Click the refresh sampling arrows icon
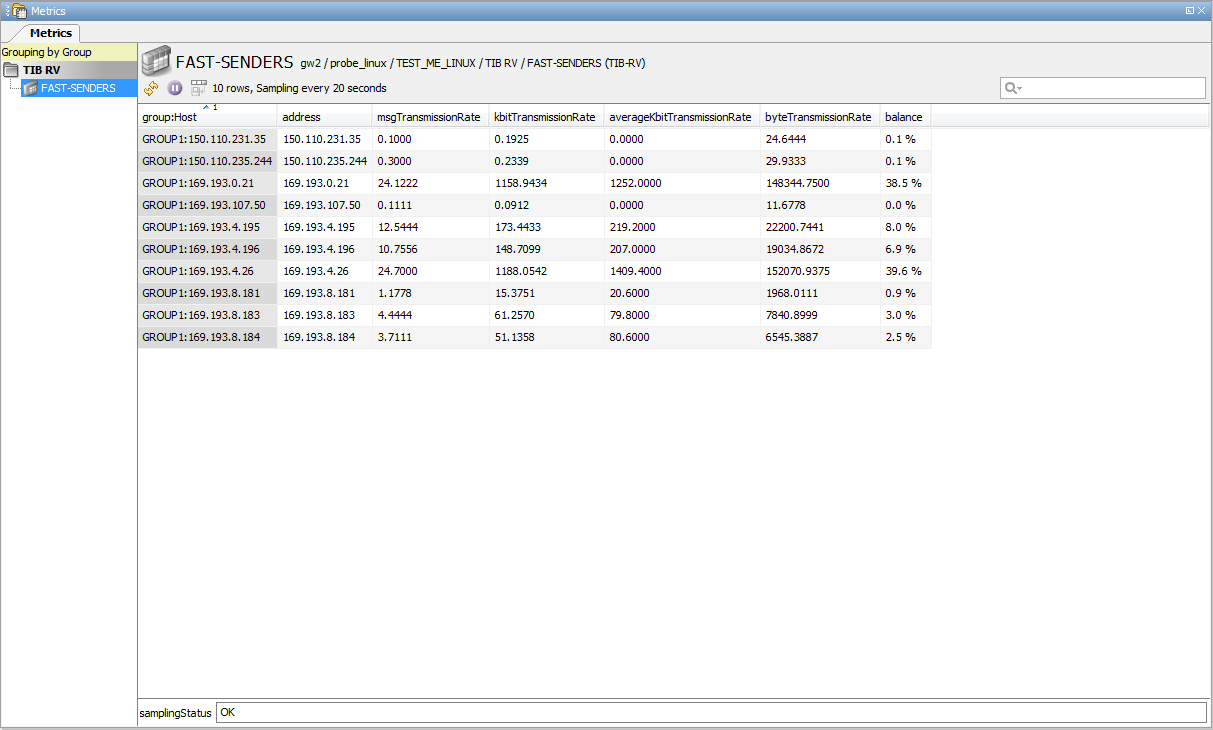This screenshot has width=1213, height=730. tap(151, 88)
